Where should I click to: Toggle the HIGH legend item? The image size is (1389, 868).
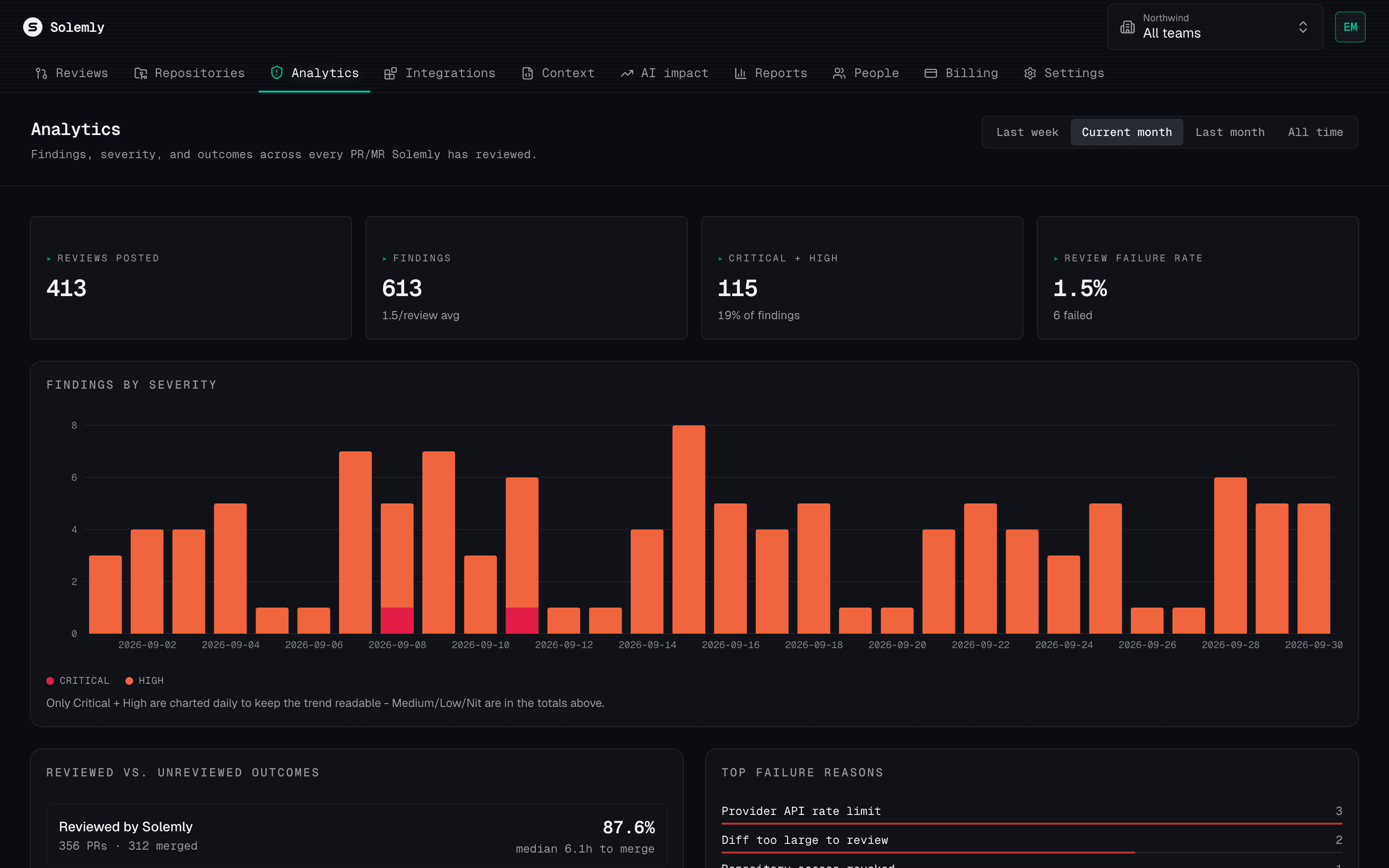pos(145,681)
